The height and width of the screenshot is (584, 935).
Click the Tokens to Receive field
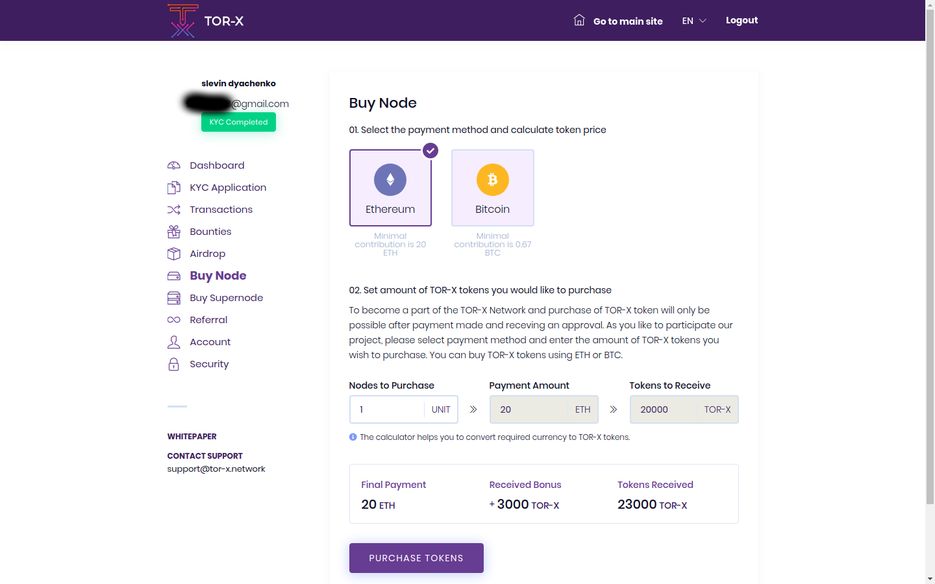(684, 409)
